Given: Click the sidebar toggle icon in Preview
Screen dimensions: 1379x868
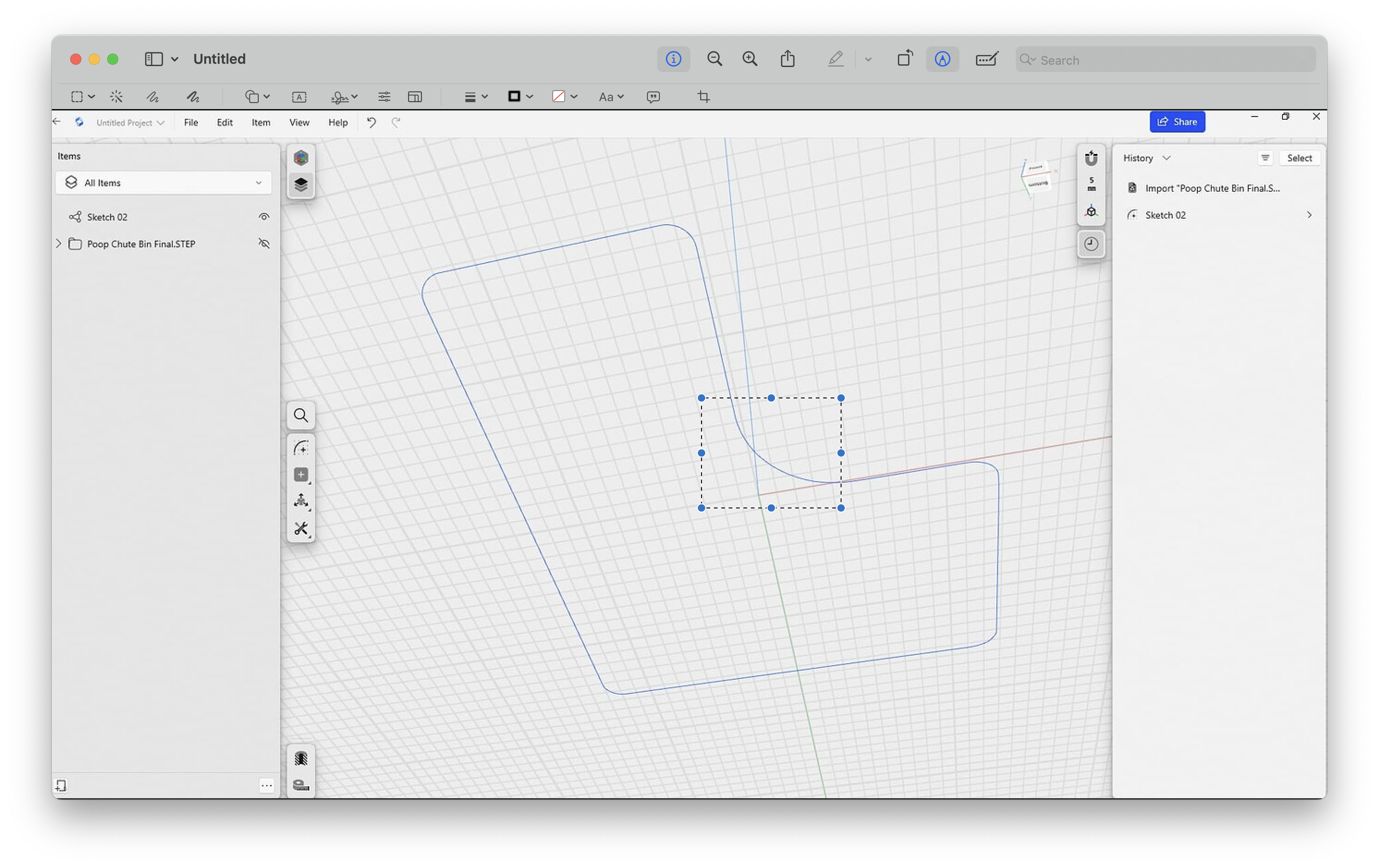Looking at the screenshot, I should pyautogui.click(x=153, y=59).
